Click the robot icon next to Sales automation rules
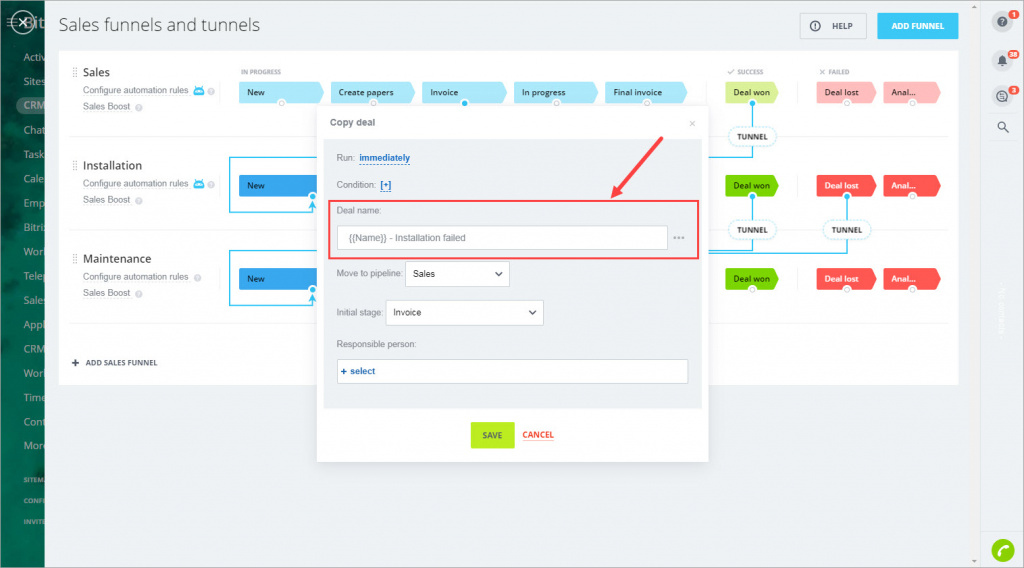 click(199, 91)
